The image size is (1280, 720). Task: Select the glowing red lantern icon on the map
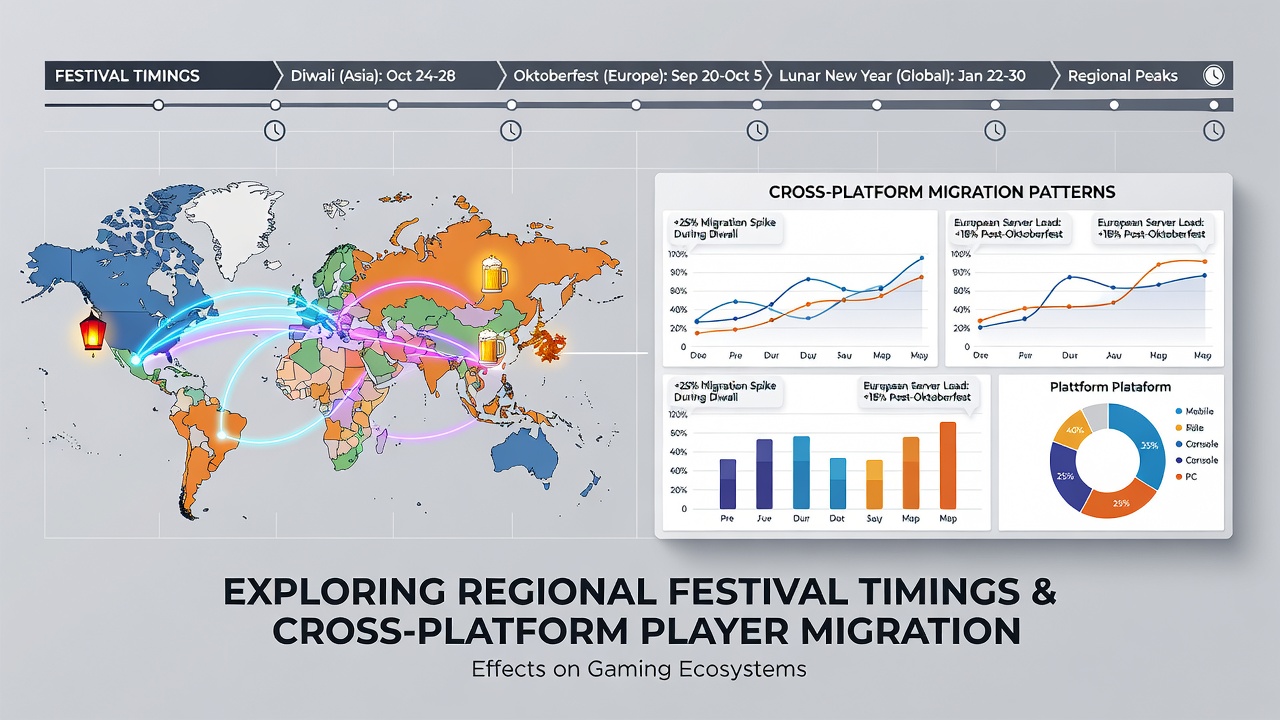tap(92, 330)
